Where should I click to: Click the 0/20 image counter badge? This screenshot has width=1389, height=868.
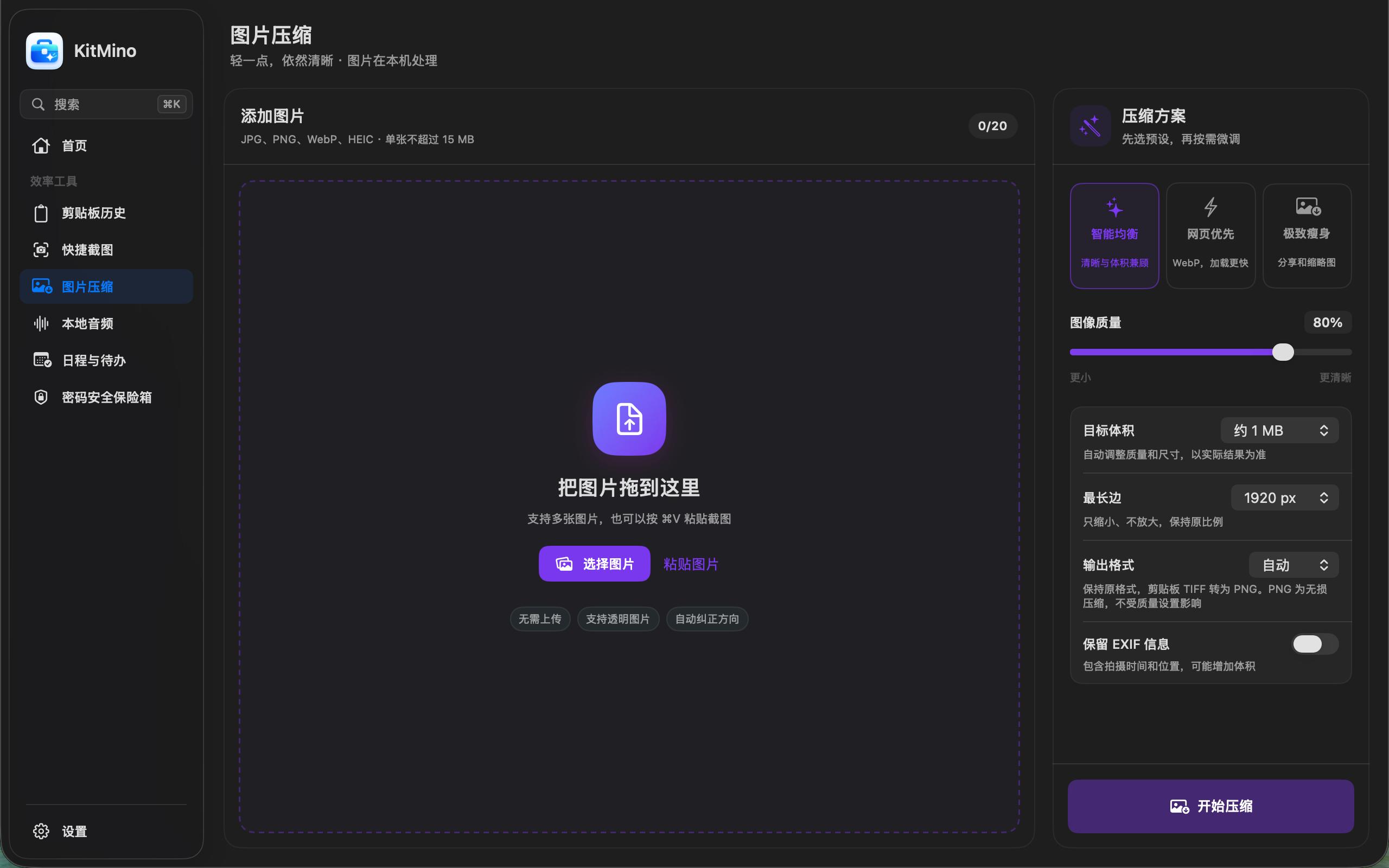992,126
